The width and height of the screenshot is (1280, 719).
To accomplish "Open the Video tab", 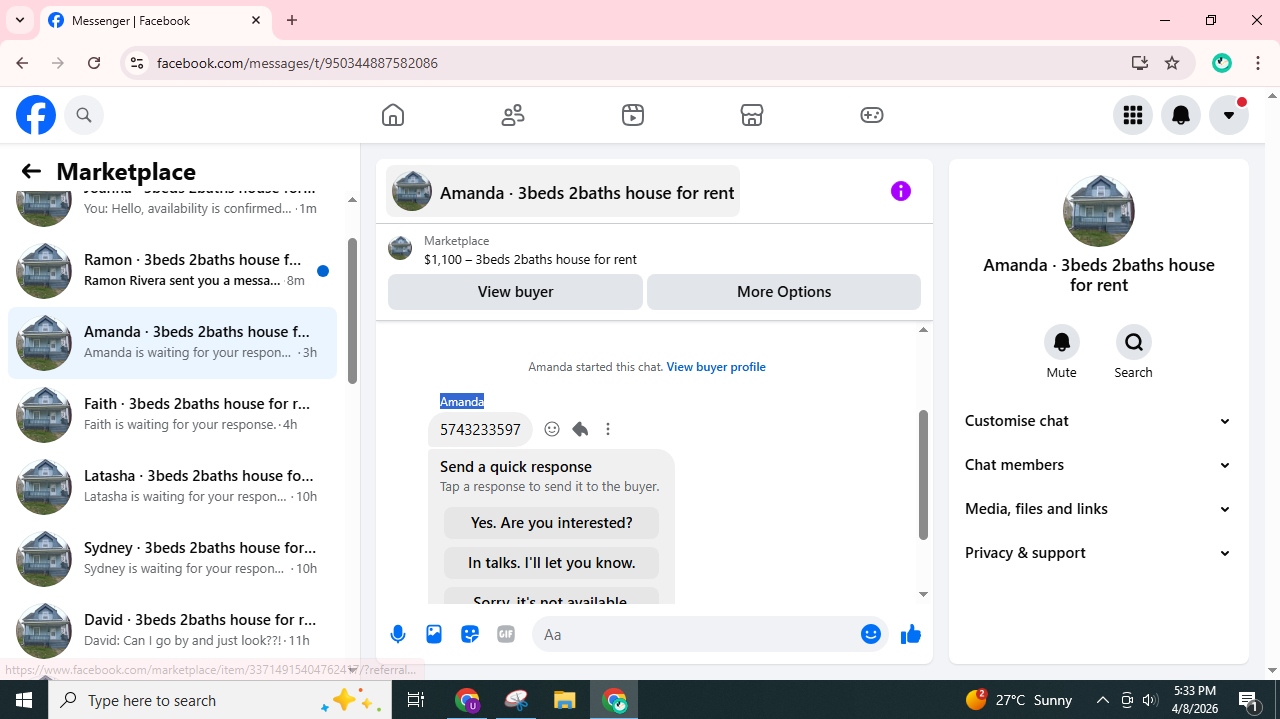I will click(x=633, y=115).
